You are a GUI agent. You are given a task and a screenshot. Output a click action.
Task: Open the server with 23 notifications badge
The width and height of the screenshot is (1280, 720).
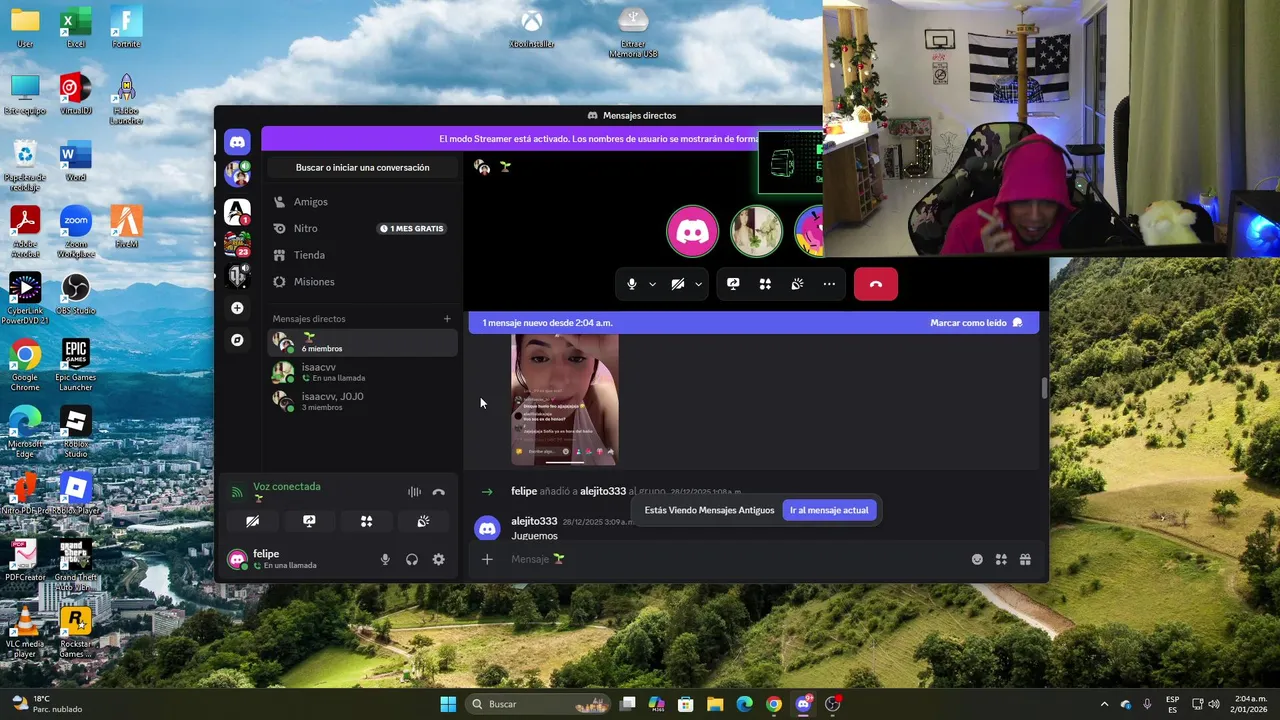[237, 243]
